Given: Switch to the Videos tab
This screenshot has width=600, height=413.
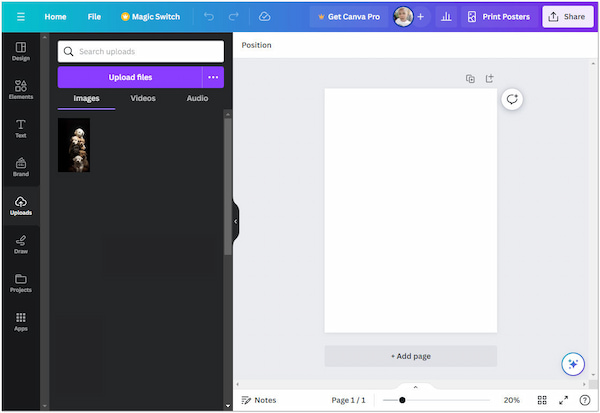Looking at the screenshot, I should point(143,98).
